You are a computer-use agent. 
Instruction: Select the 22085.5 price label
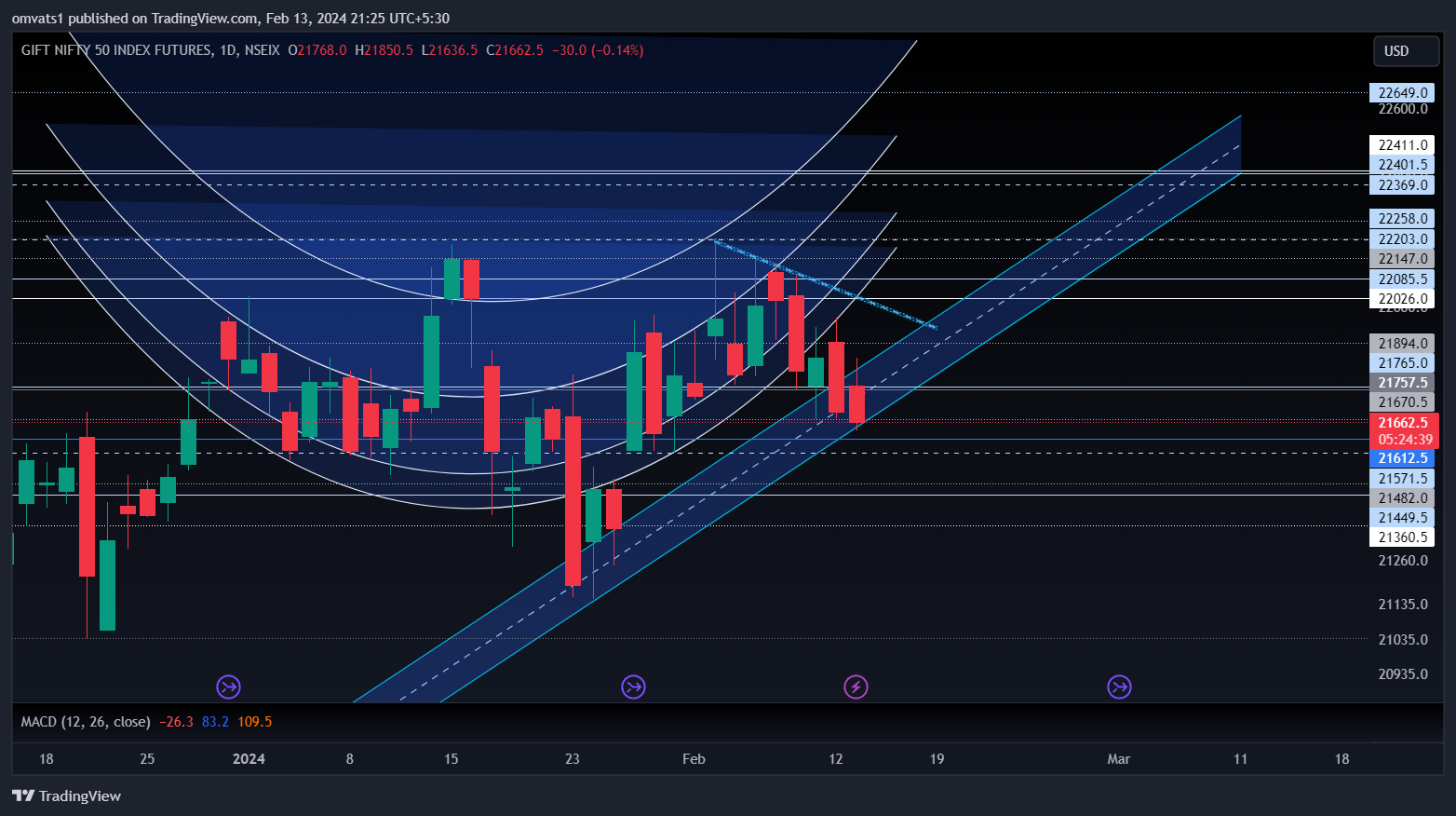[x=1402, y=279]
